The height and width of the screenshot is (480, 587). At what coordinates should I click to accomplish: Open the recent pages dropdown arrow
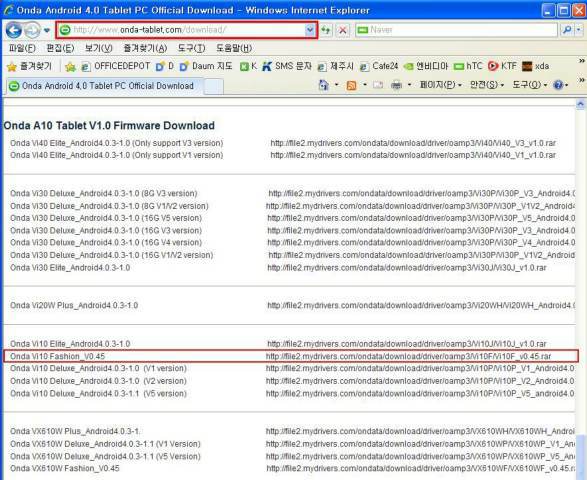click(x=46, y=30)
